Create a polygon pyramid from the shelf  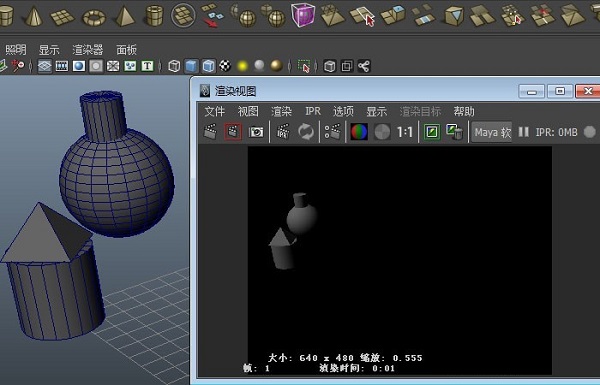pyautogui.click(x=124, y=16)
